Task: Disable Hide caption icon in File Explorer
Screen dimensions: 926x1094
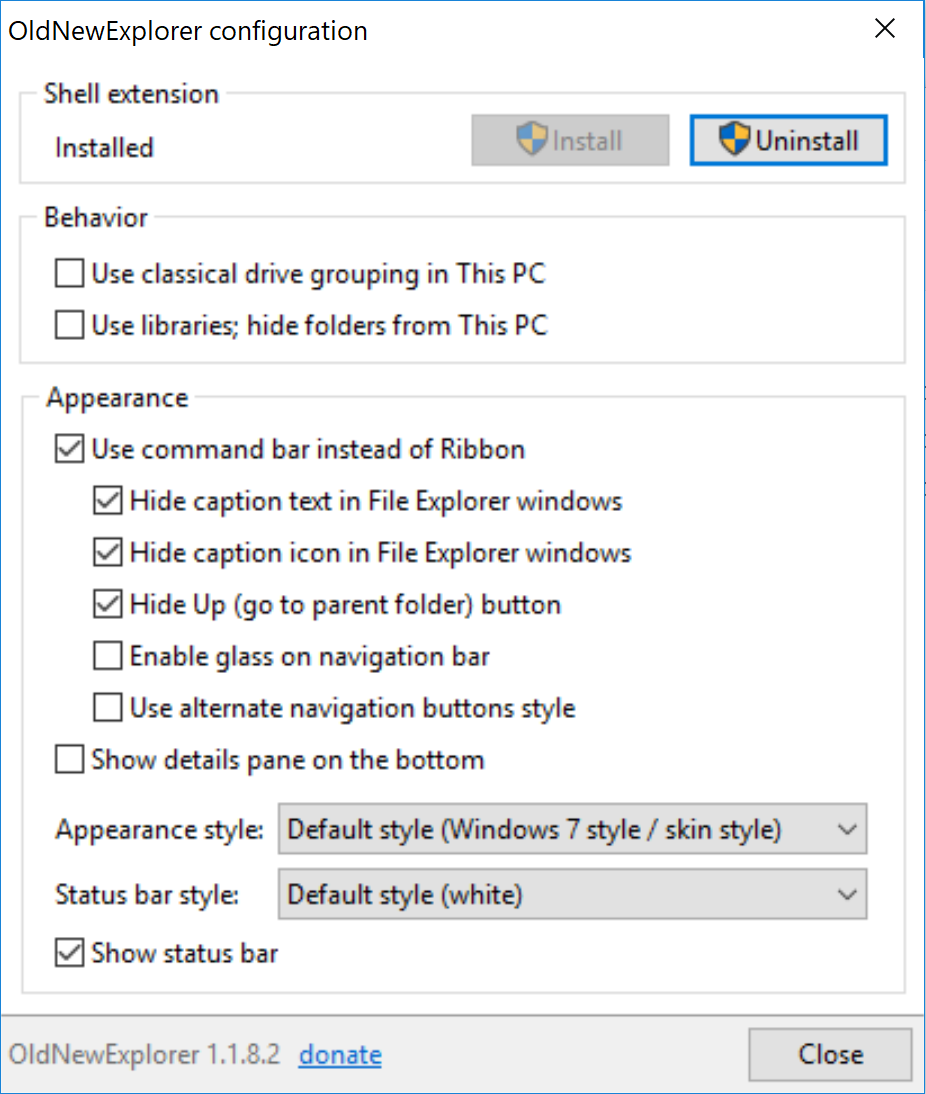Action: 108,553
